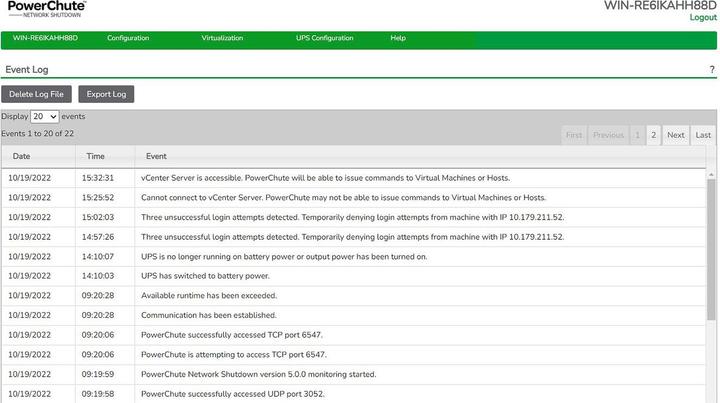The width and height of the screenshot is (720, 403).
Task: Open the Display events count dropdown
Action: pyautogui.click(x=45, y=117)
